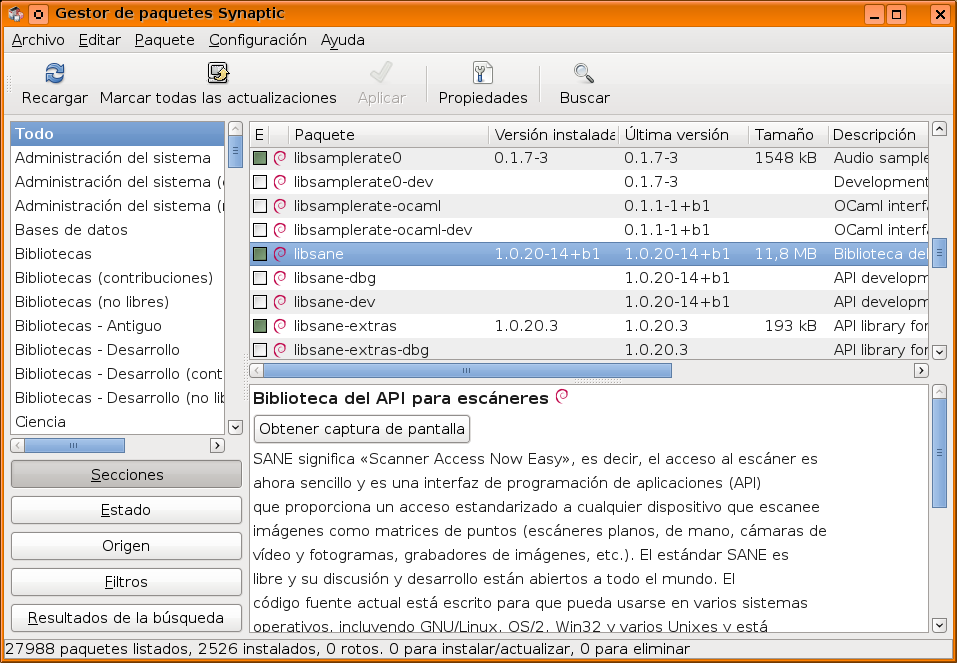Click package list scroll-down arrow

[x=939, y=352]
